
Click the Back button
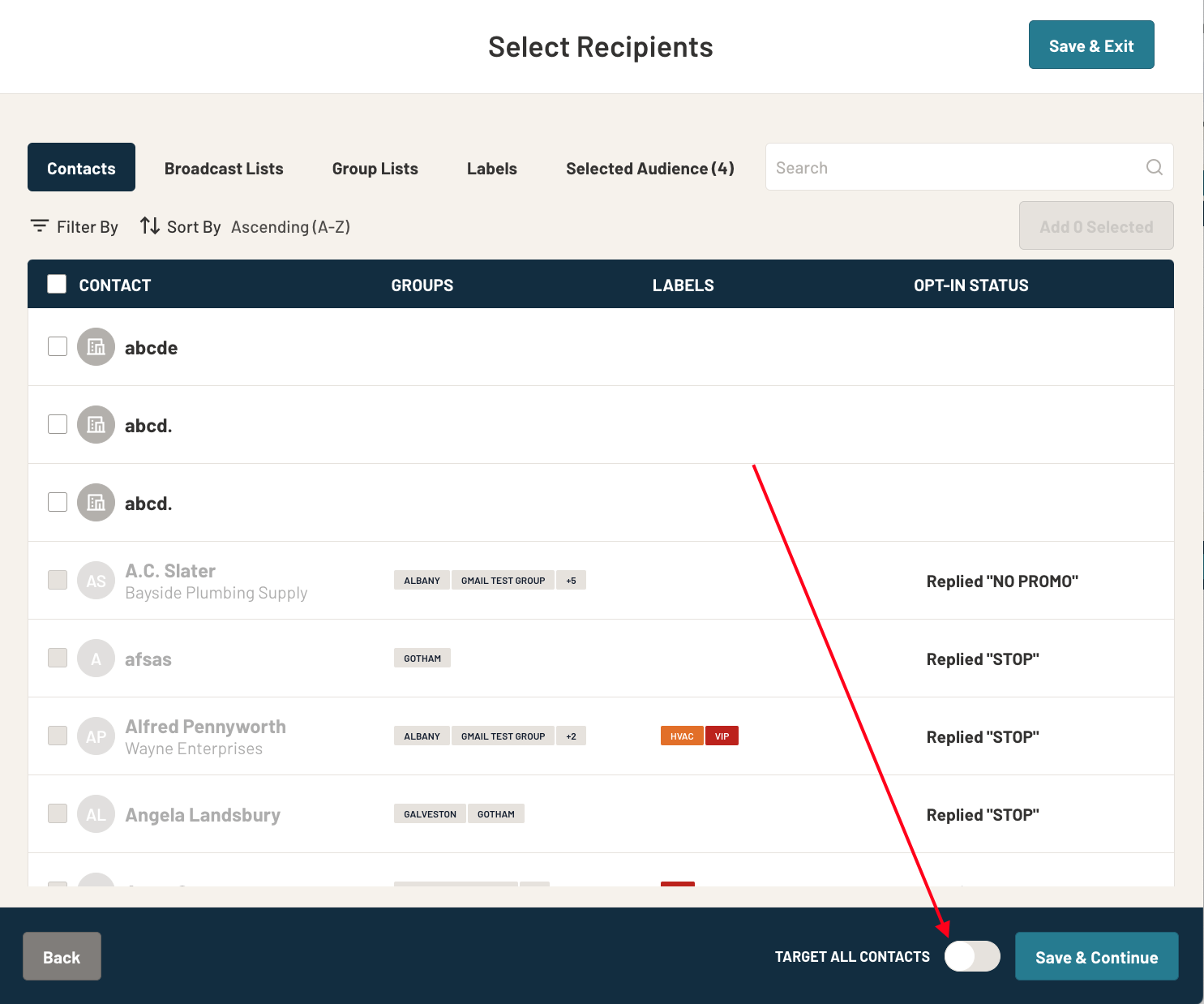tap(62, 956)
